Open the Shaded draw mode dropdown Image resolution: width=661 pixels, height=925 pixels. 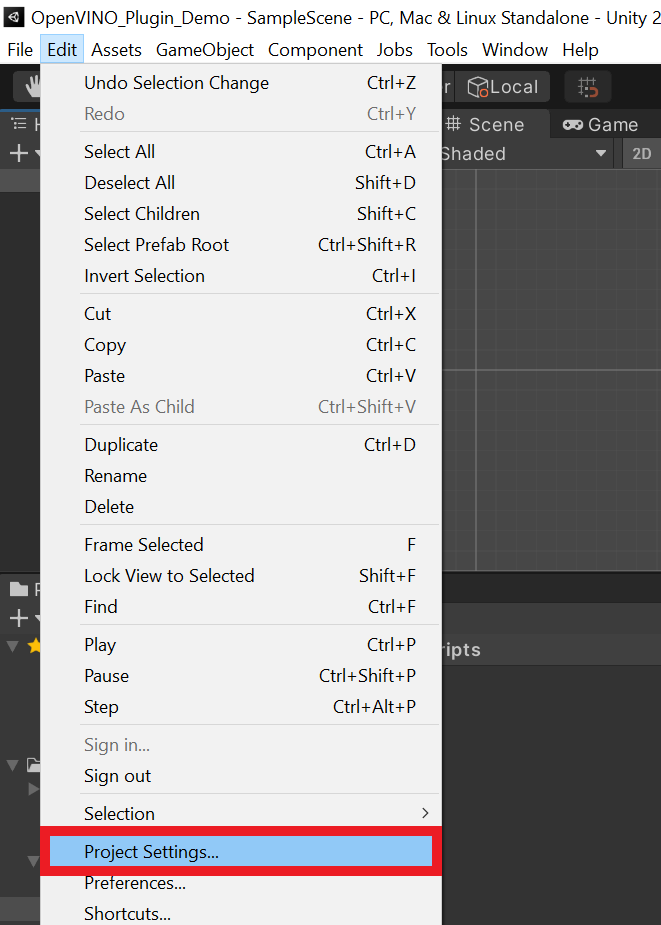523,154
